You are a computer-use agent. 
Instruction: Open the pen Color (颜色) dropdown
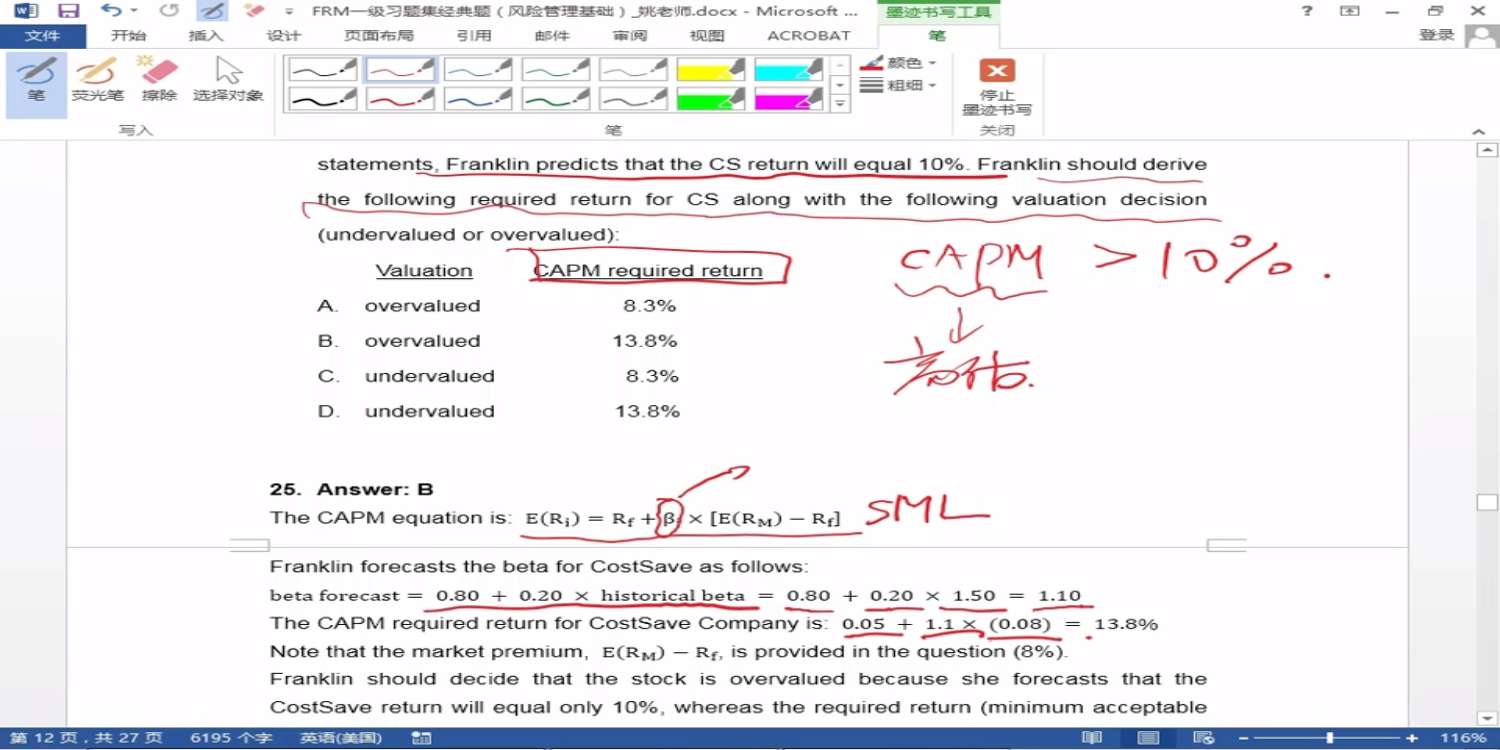click(x=898, y=63)
